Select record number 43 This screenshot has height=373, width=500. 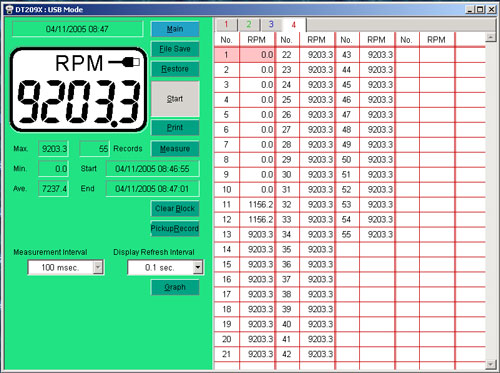tap(347, 55)
